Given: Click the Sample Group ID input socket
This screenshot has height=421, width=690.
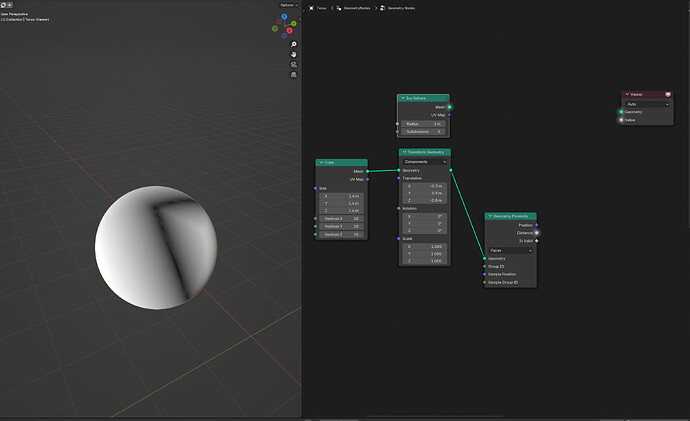Looking at the screenshot, I should (484, 282).
